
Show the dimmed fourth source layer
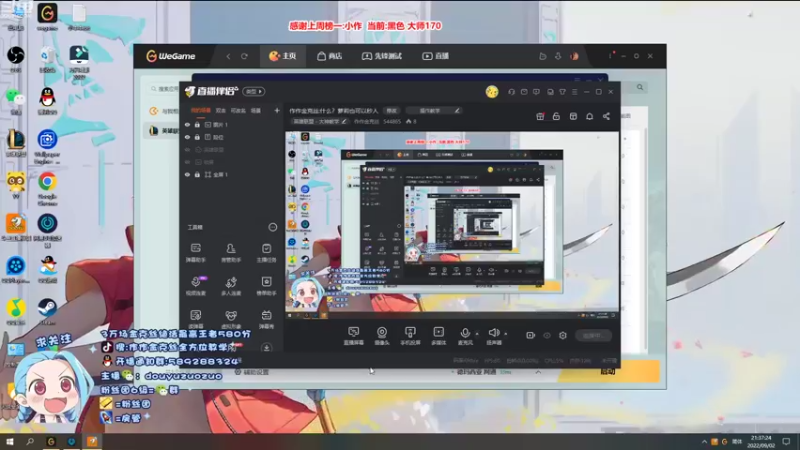point(187,162)
